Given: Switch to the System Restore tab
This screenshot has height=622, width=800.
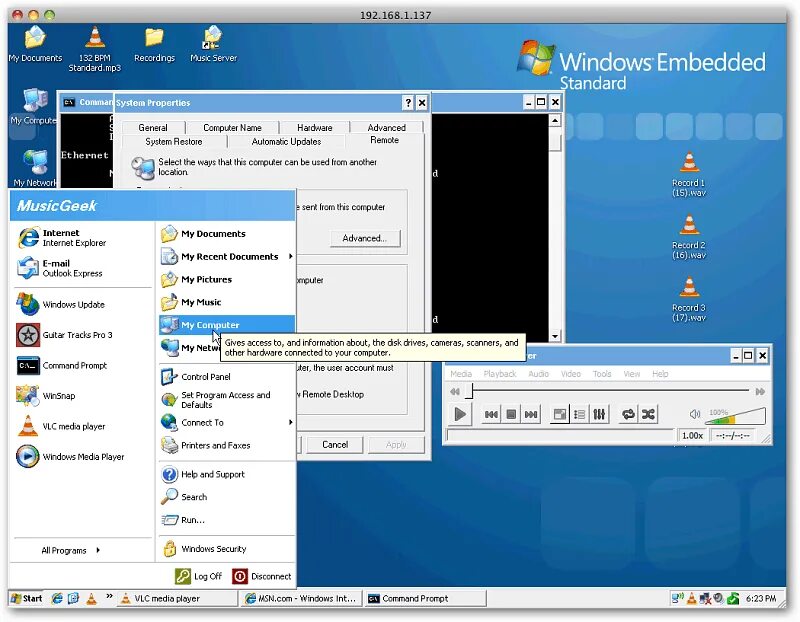Looking at the screenshot, I should pos(174,141).
